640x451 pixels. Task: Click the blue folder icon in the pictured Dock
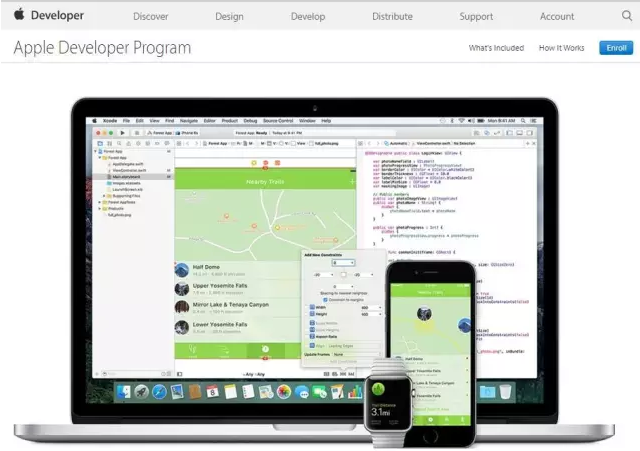coord(487,392)
